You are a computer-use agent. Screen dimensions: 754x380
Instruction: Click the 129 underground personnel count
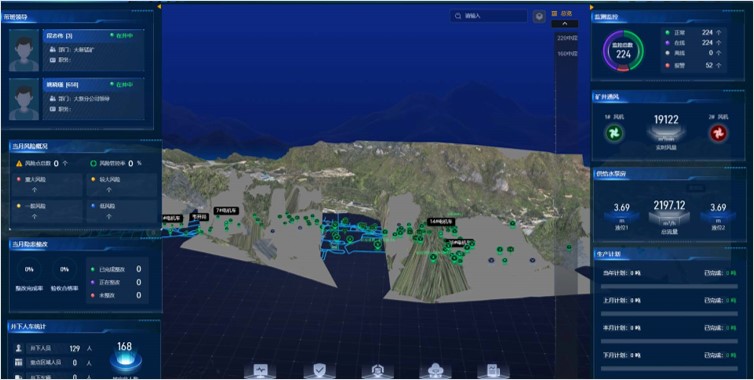[75, 348]
